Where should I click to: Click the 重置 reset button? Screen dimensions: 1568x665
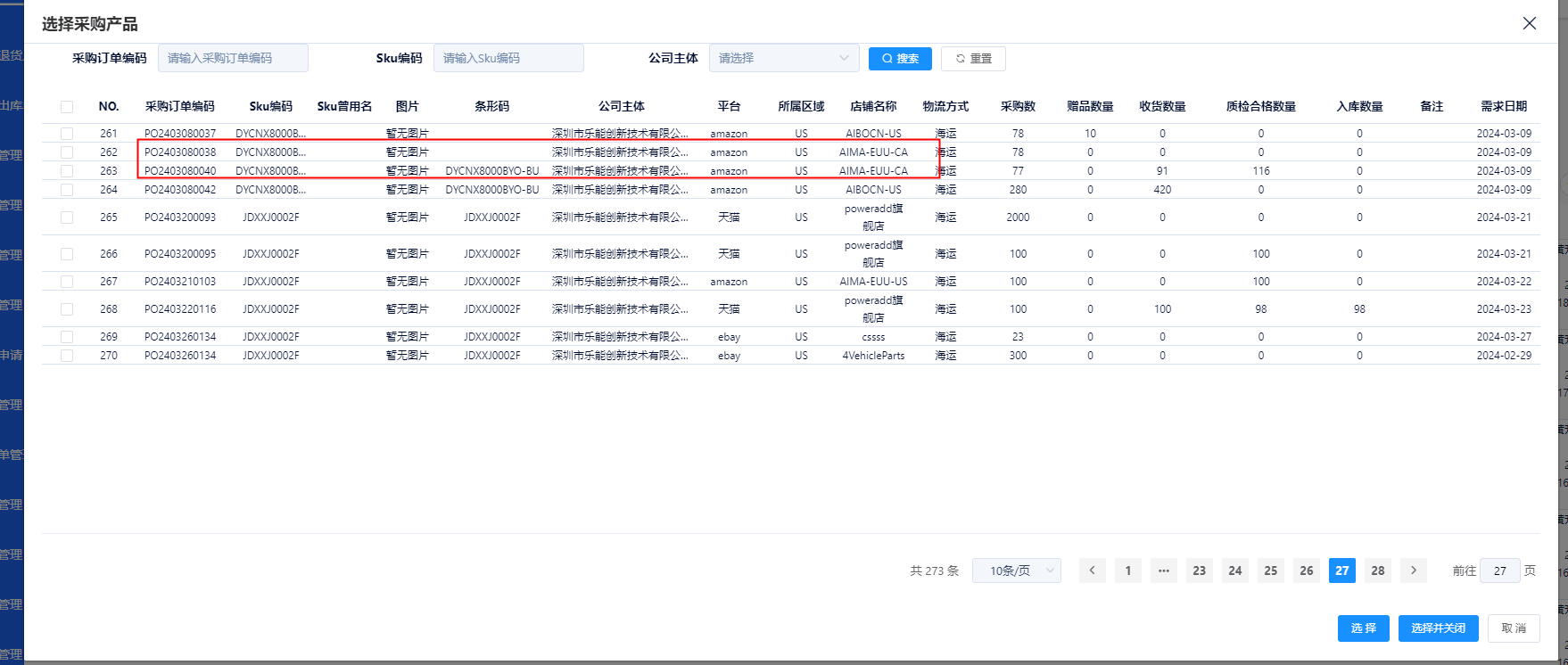tap(973, 59)
